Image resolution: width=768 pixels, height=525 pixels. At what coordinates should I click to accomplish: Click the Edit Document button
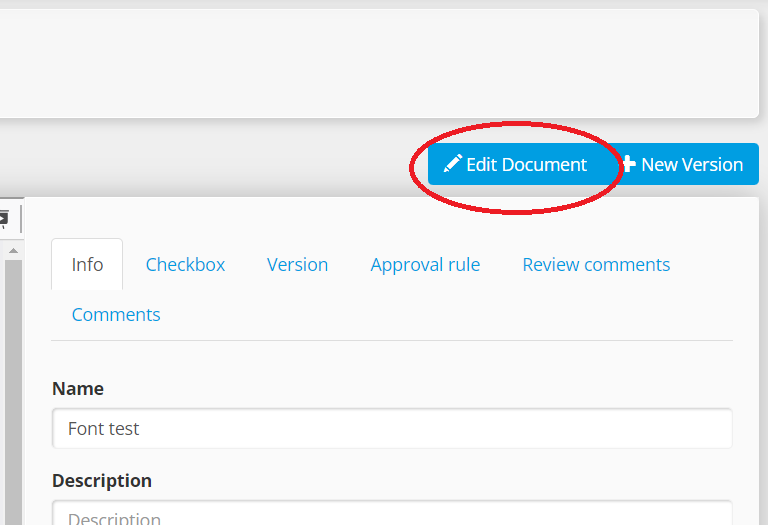coord(517,164)
